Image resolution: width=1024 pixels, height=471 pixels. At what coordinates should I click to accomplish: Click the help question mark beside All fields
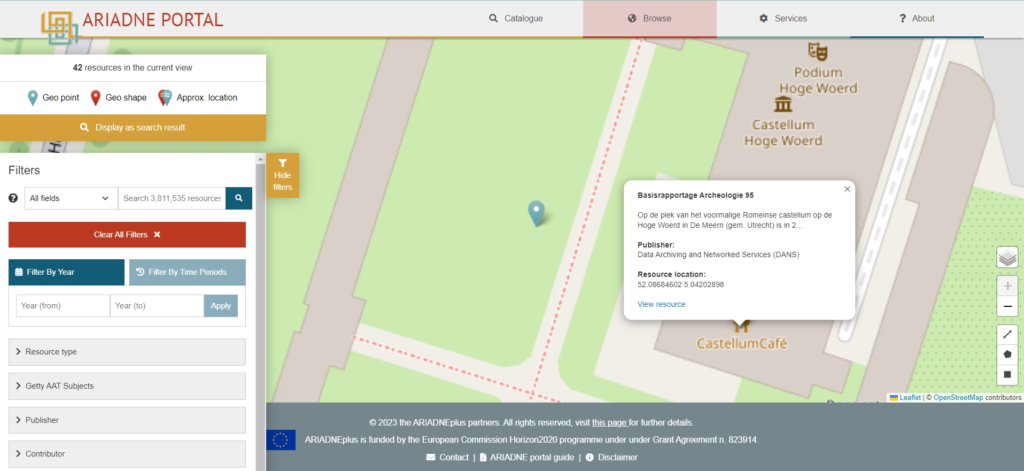tap(13, 199)
